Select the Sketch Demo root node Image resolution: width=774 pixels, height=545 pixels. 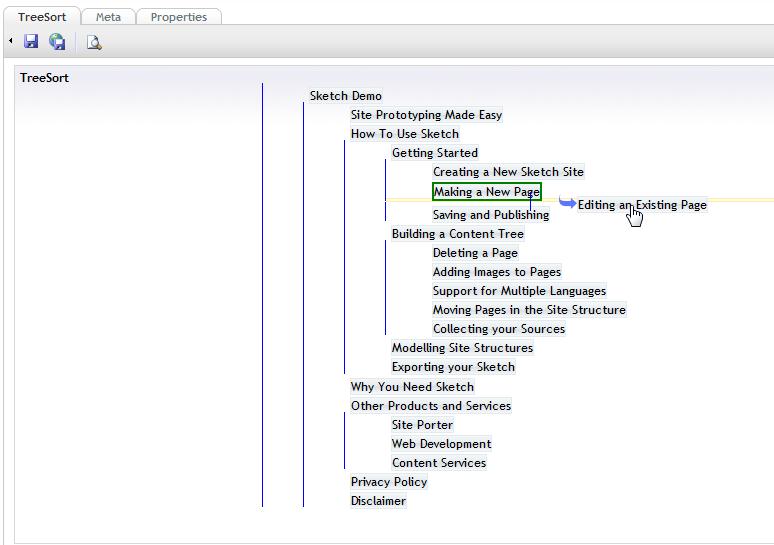(x=346, y=96)
